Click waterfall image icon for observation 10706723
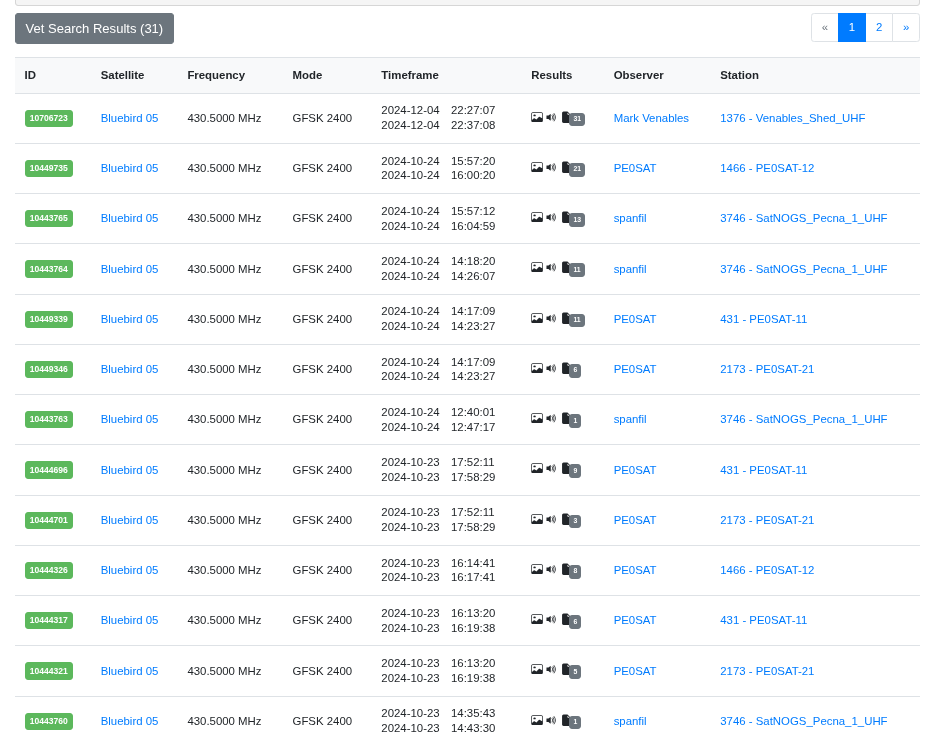This screenshot has height=745, width=940. coord(537,117)
